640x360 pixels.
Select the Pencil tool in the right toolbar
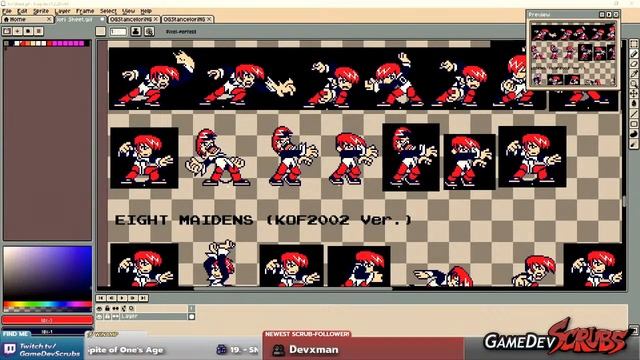[x=633, y=54]
